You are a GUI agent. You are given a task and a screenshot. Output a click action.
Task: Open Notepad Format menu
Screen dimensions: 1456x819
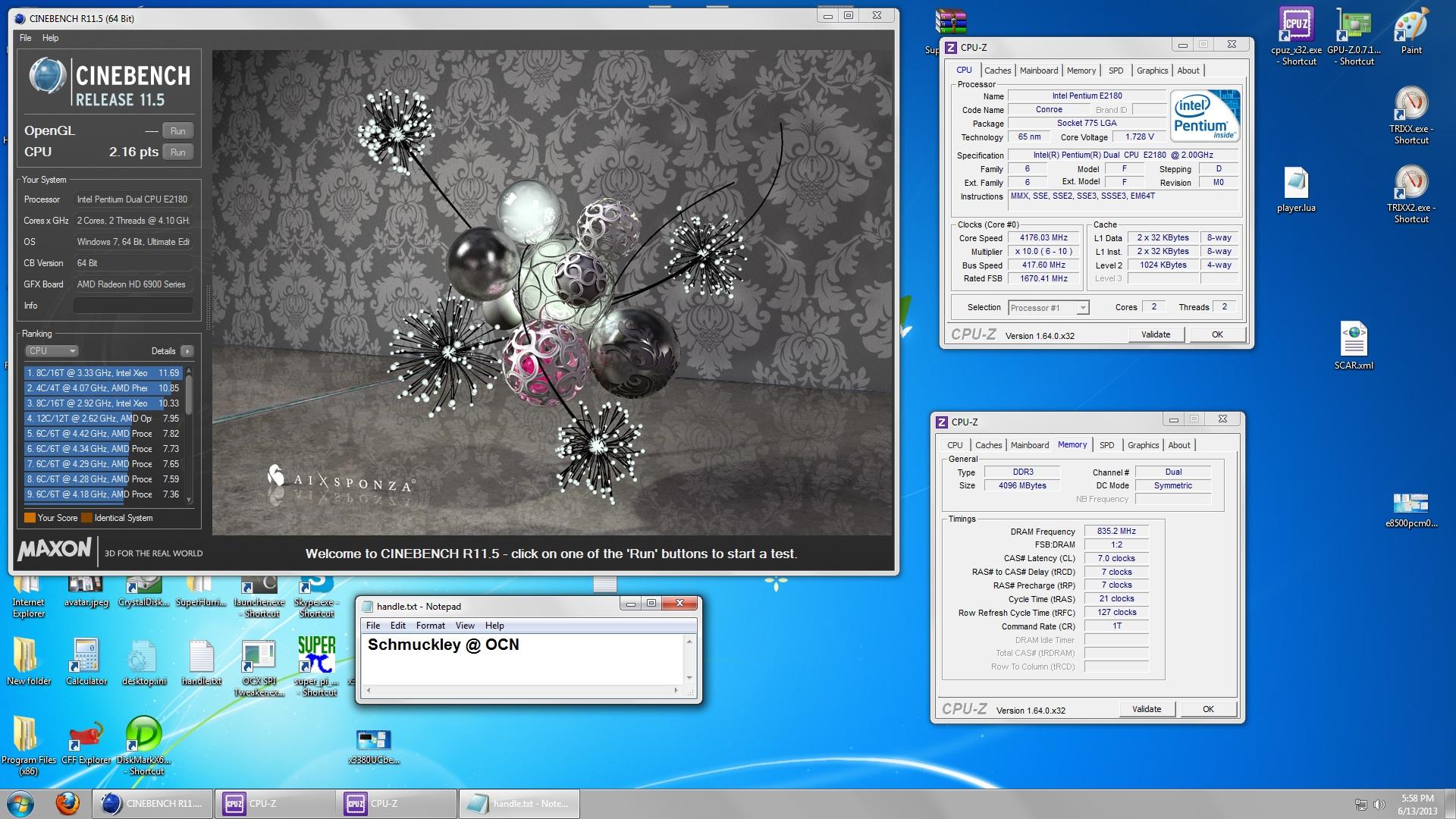click(x=430, y=626)
